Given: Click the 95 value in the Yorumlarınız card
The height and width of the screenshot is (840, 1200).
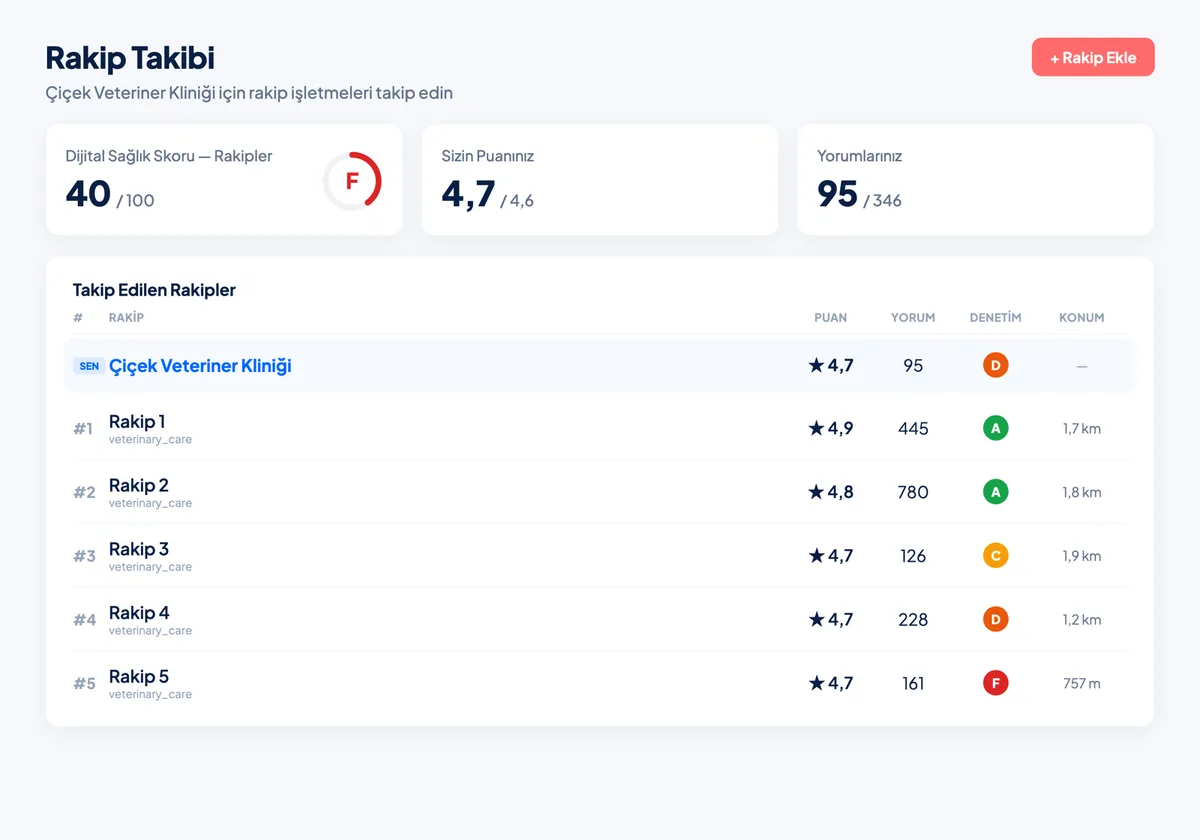Looking at the screenshot, I should 837,193.
